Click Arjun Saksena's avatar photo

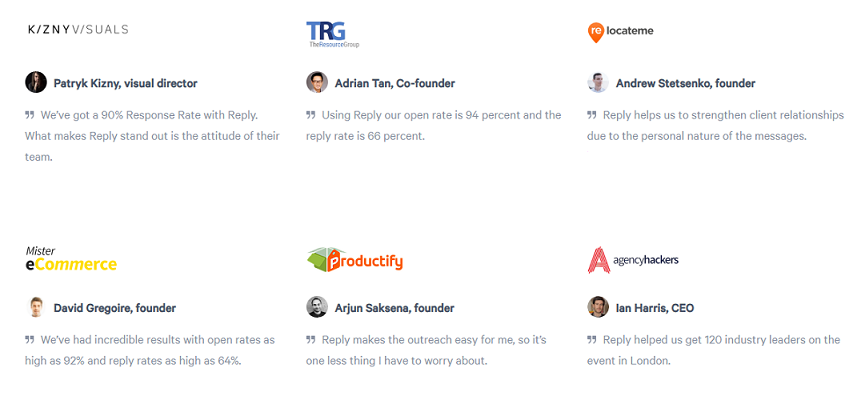317,308
